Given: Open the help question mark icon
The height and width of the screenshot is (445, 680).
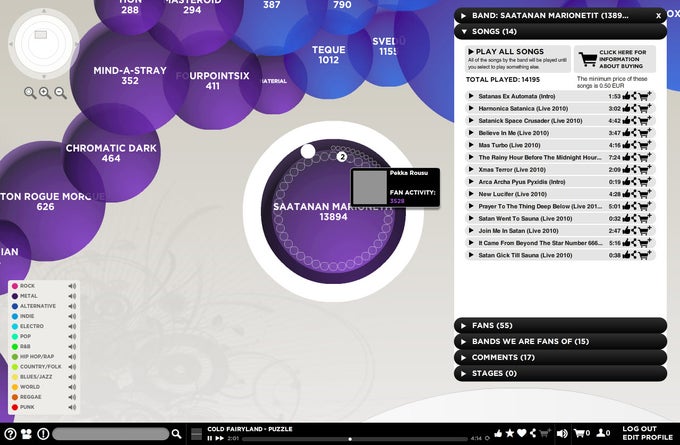Looking at the screenshot, I should [x=10, y=434].
